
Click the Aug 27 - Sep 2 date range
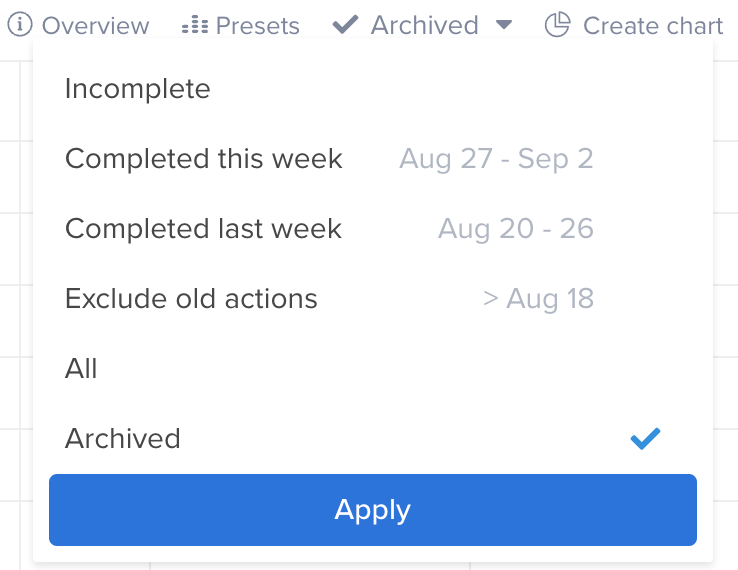(x=496, y=159)
